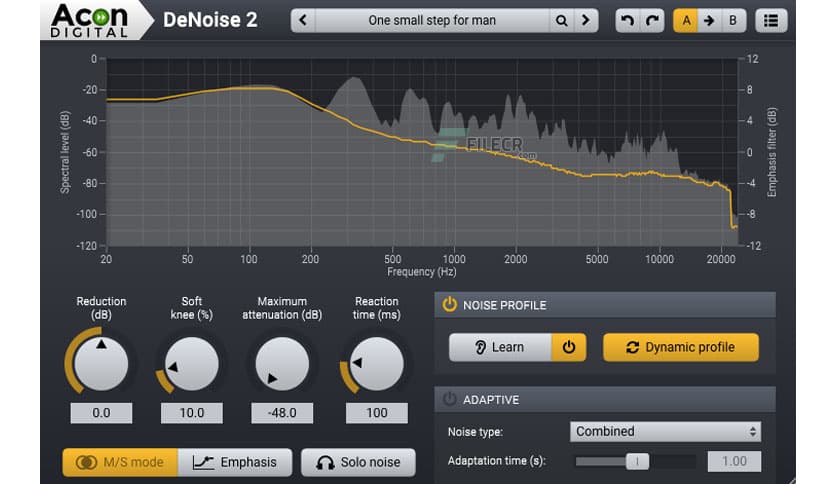Go to previous preset arrow
Viewport: 836px width, 484px height.
click(x=303, y=20)
